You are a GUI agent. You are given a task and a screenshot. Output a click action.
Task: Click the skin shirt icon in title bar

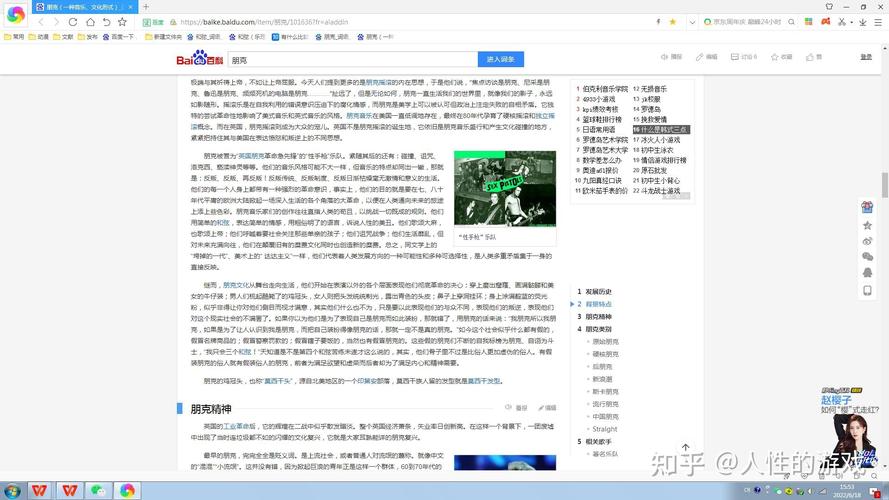pos(829,7)
